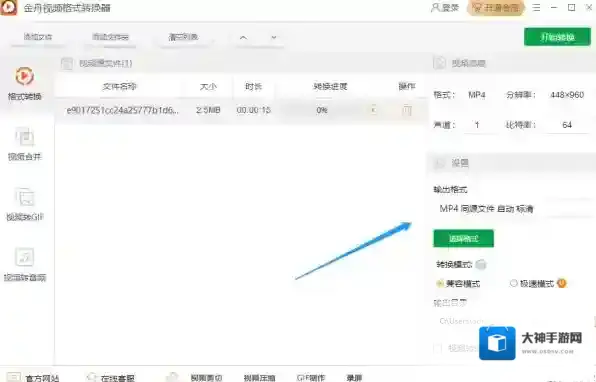
Task: Click the 时长 column header
Action: tap(254, 87)
